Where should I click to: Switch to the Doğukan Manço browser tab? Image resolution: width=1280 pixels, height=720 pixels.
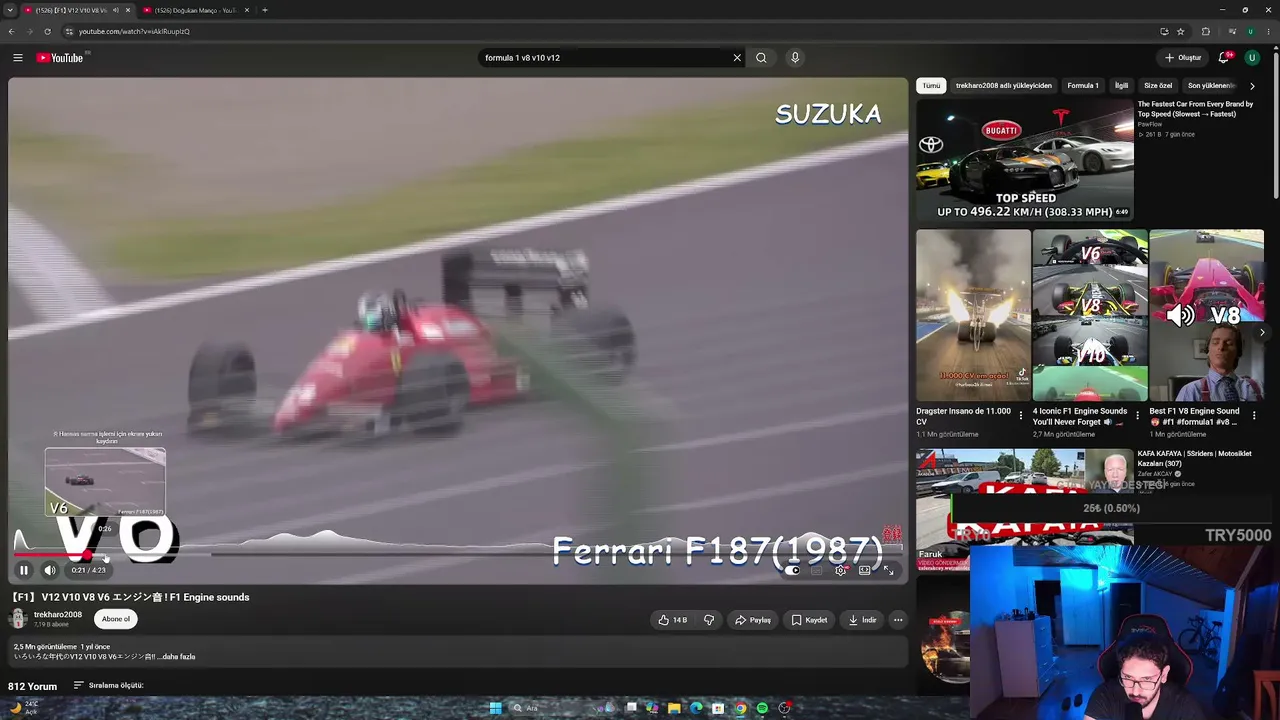[x=195, y=10]
